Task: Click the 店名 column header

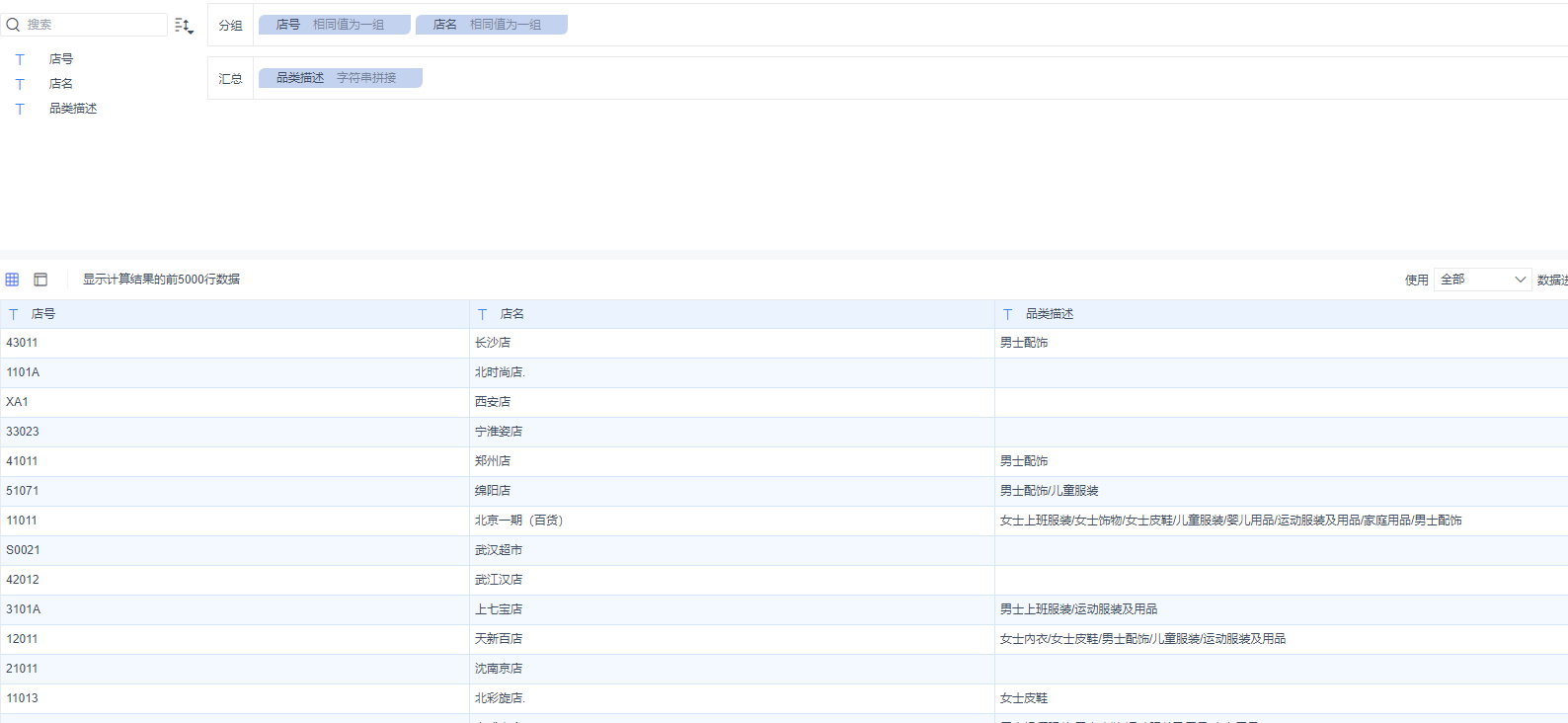Action: pyautogui.click(x=732, y=314)
